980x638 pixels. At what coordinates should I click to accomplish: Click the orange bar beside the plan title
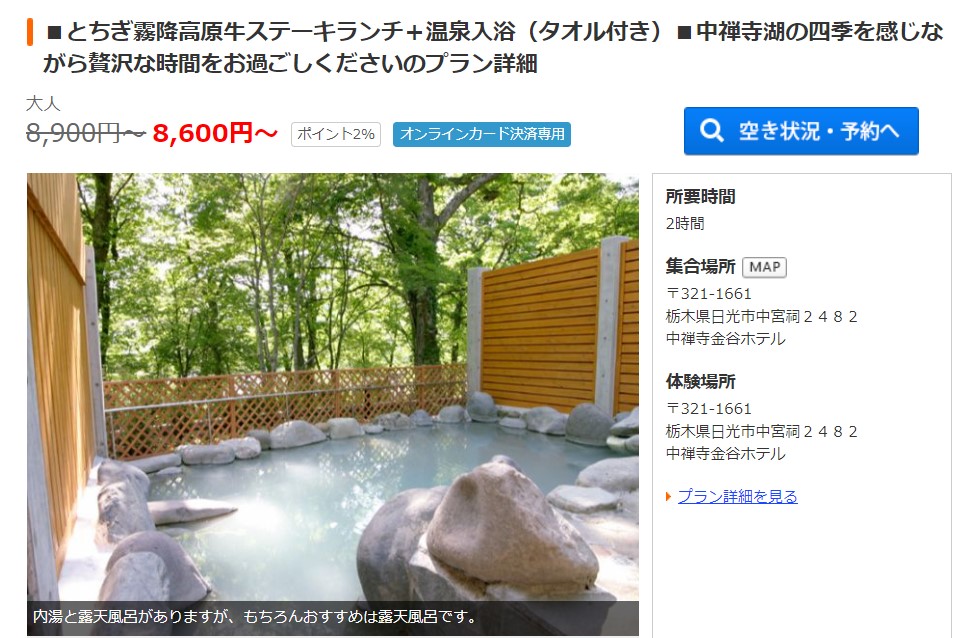pos(30,32)
